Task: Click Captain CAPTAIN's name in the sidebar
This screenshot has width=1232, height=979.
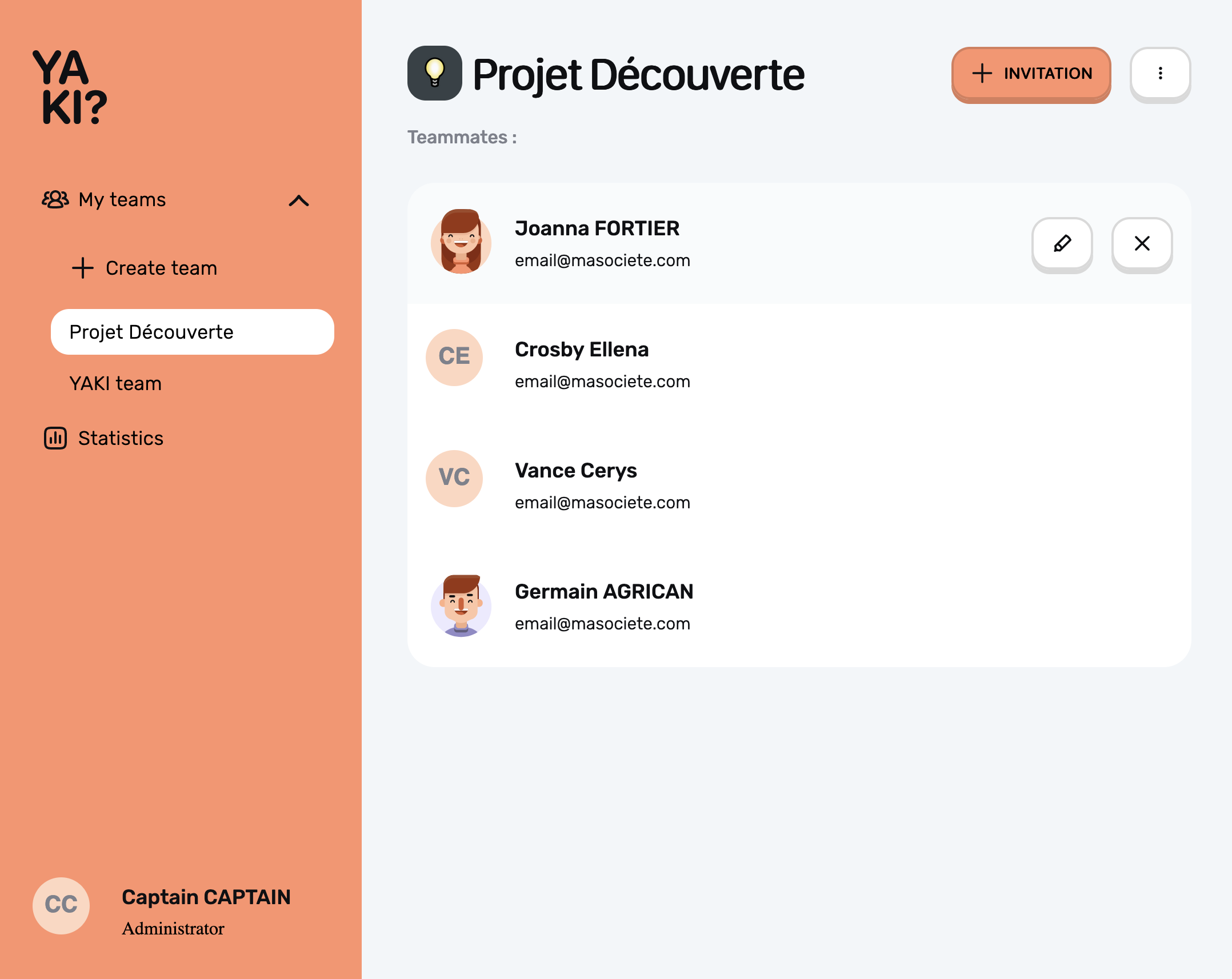Action: (206, 897)
